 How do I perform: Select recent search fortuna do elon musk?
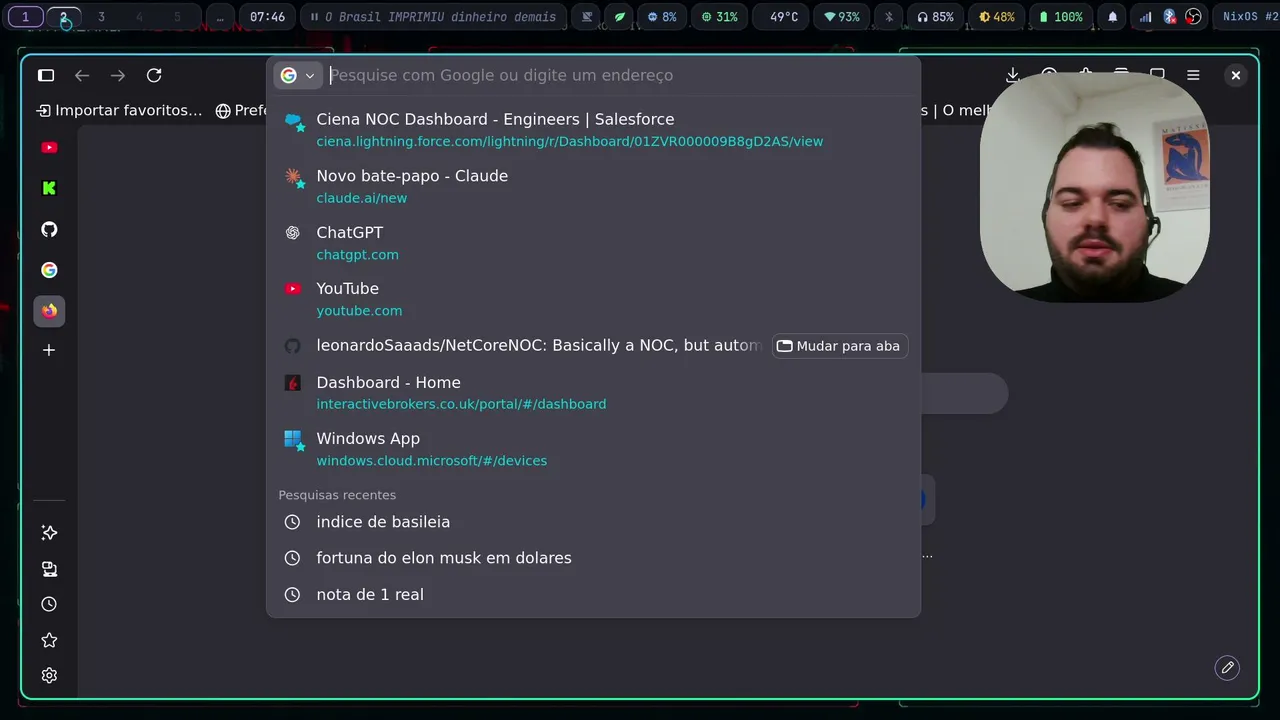pos(593,558)
